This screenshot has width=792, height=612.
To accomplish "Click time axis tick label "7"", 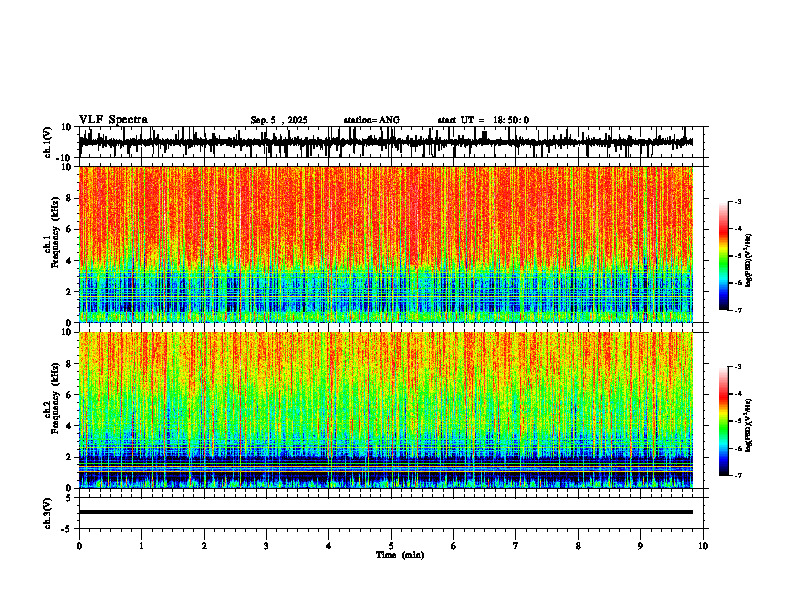I will click(x=516, y=546).
